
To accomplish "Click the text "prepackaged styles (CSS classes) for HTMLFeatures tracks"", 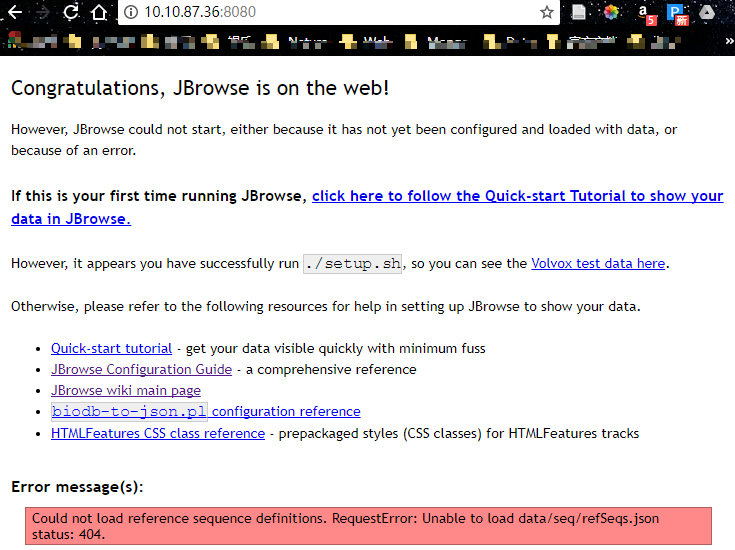I will 459,433.
